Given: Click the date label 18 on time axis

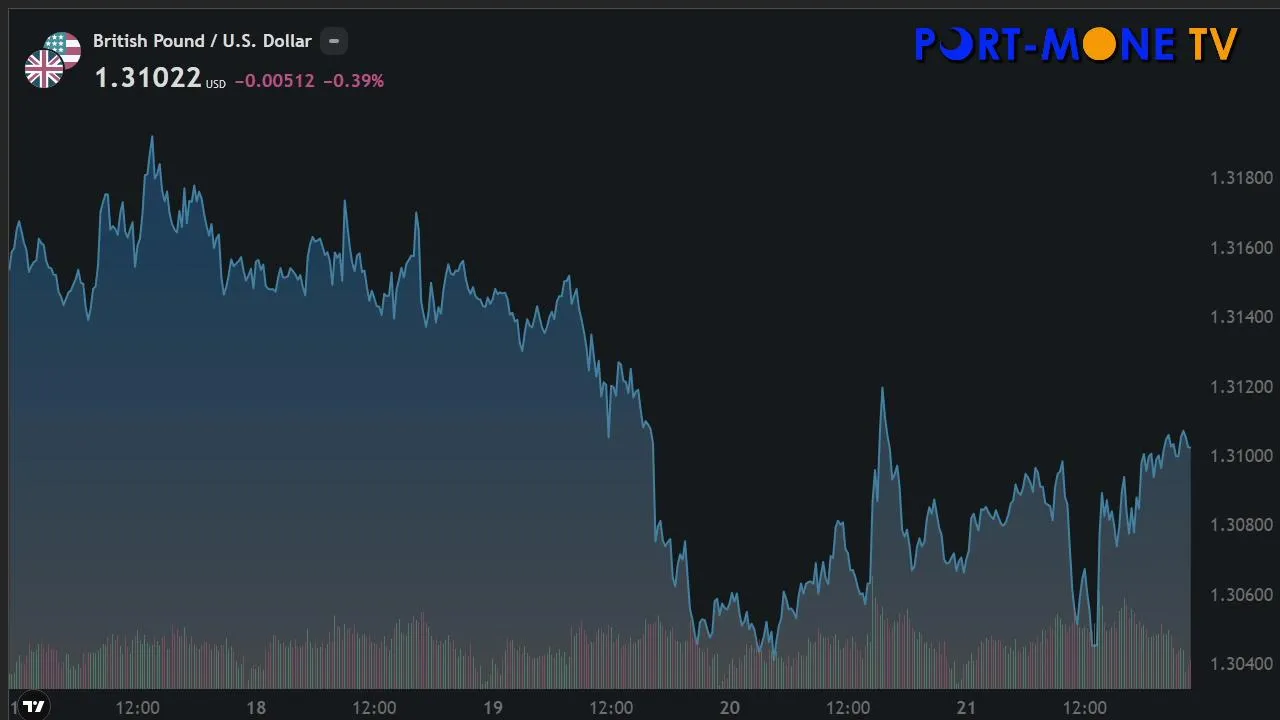Looking at the screenshot, I should 256,708.
